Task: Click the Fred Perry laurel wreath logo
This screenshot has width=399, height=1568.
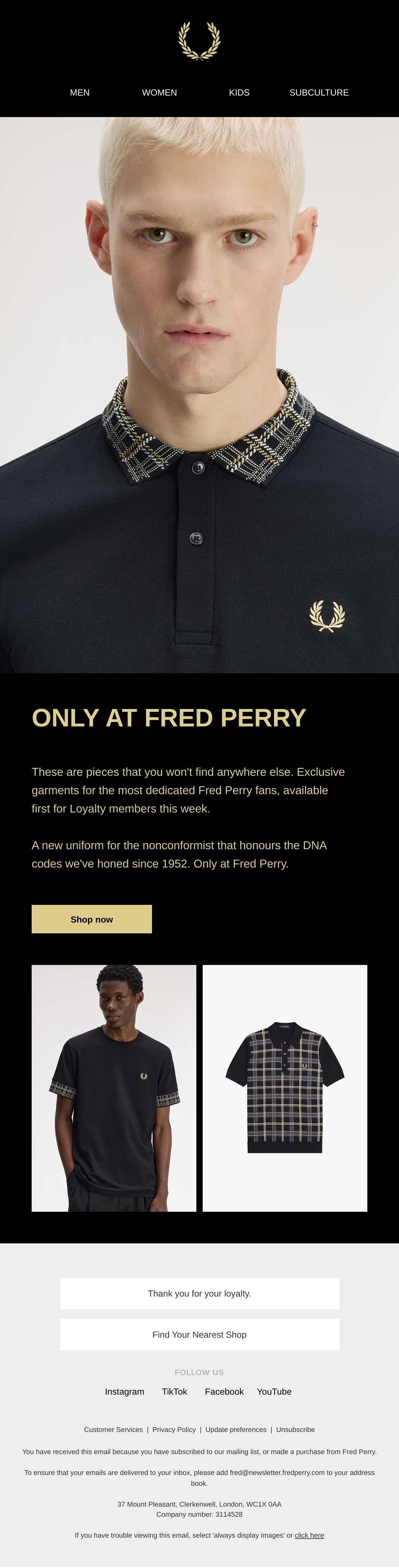Action: coord(199,41)
